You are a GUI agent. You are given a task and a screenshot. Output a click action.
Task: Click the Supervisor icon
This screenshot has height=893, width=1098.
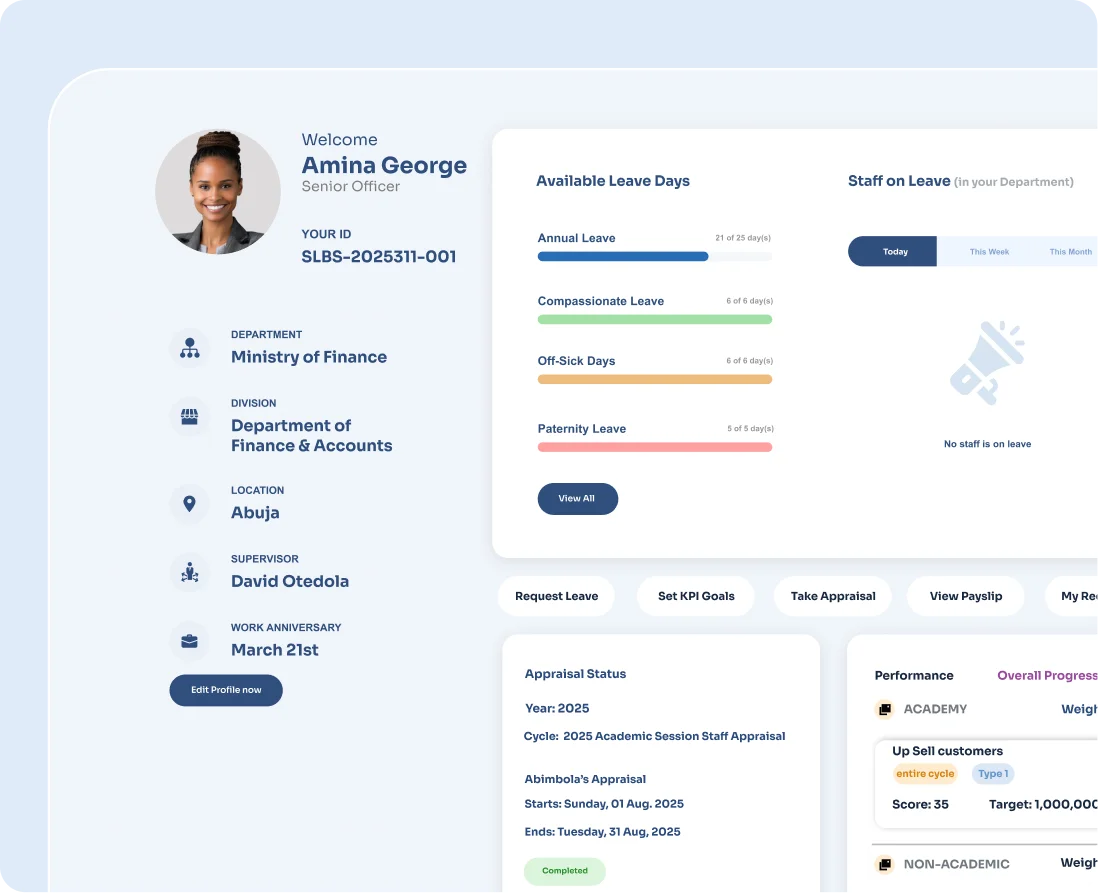pos(189,572)
